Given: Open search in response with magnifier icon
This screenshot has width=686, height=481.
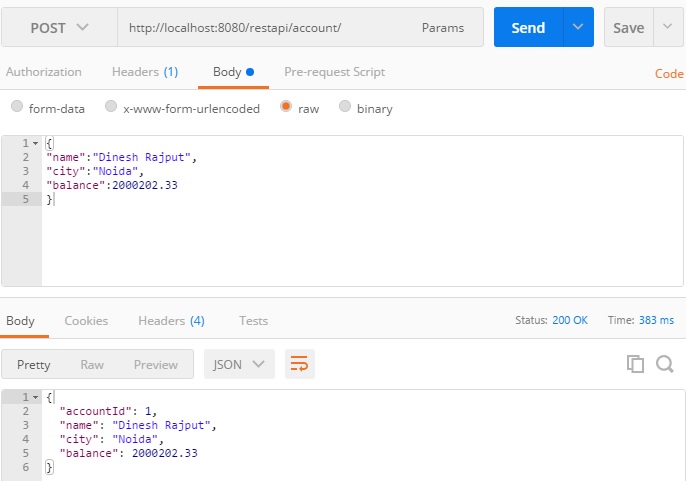Looking at the screenshot, I should [665, 364].
